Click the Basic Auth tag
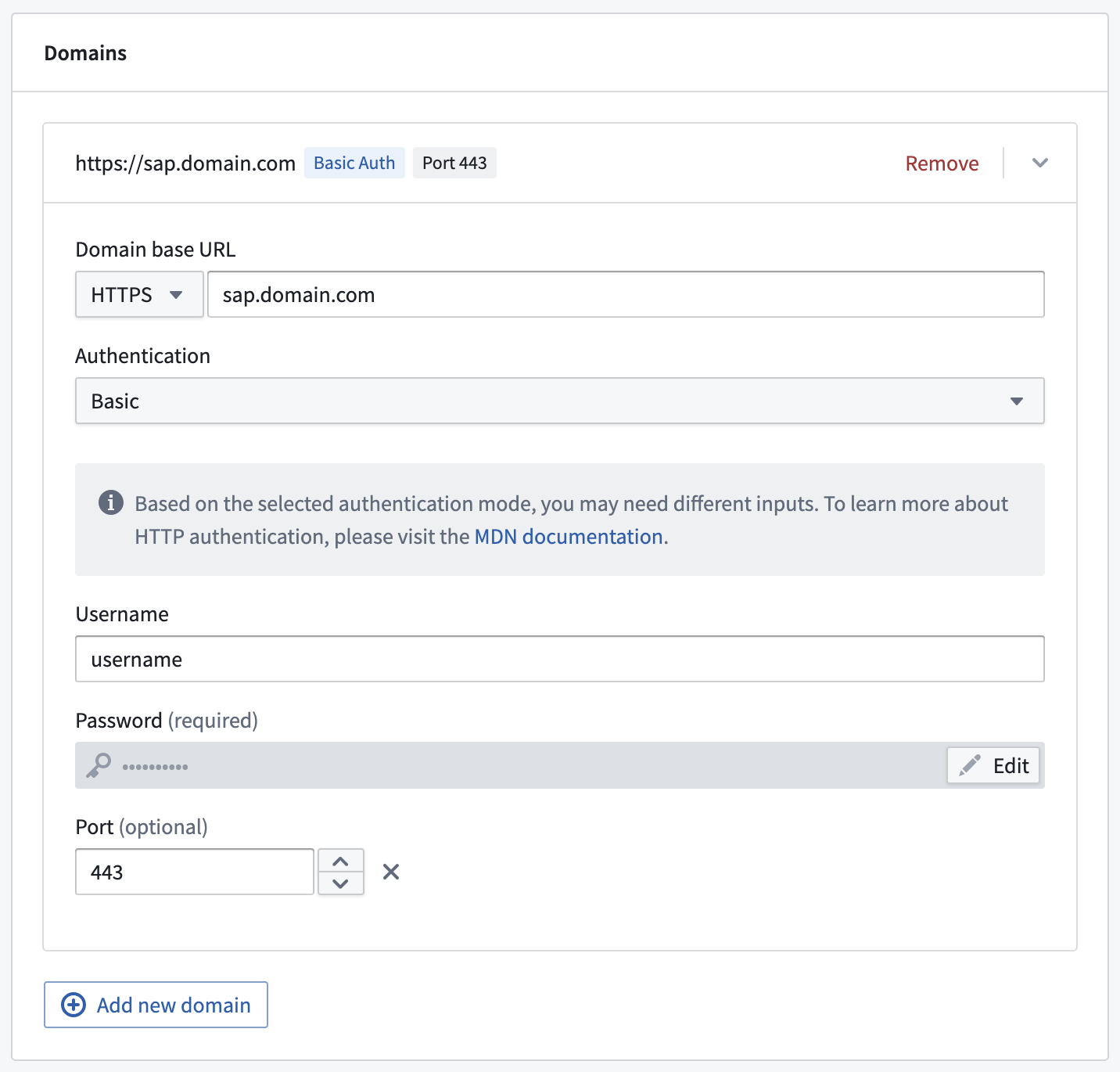The image size is (1120, 1072). 354,163
